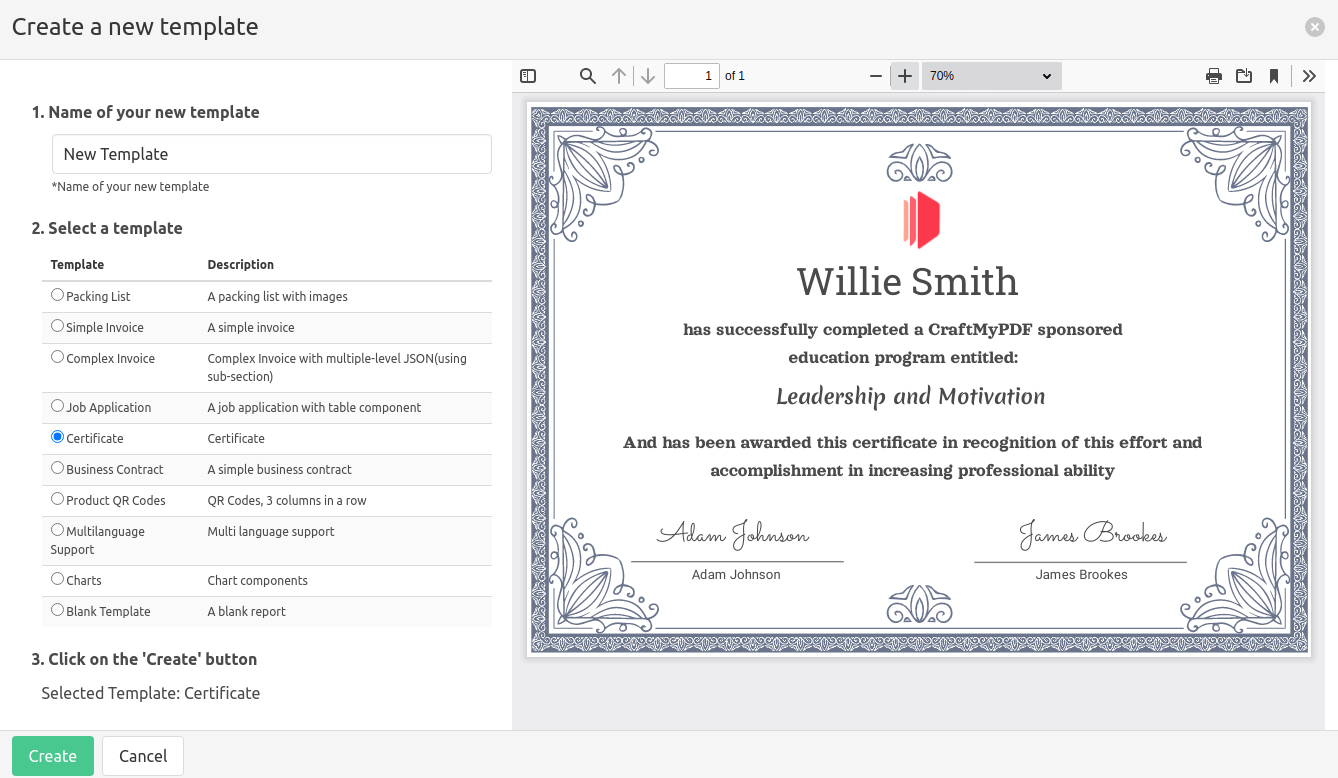Click the New Template name field
Viewport: 1338px width, 778px height.
click(272, 154)
